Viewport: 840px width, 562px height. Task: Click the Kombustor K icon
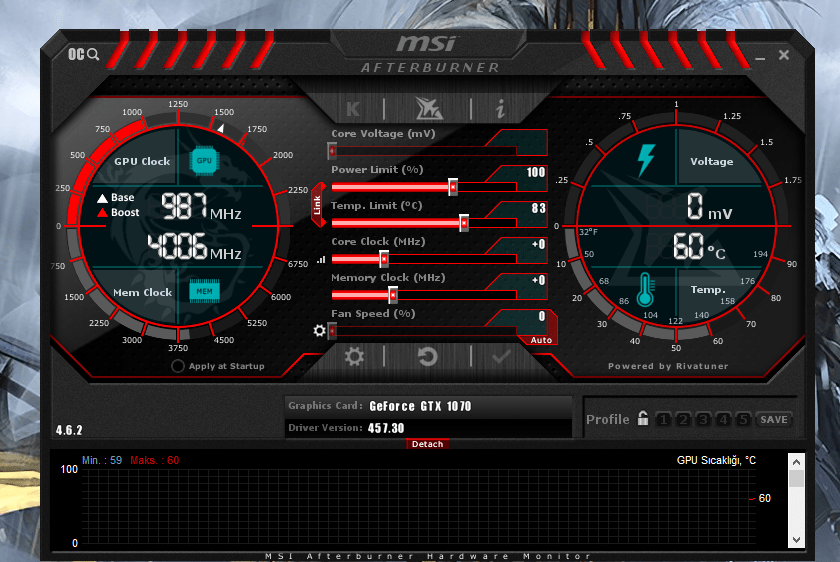tap(353, 109)
